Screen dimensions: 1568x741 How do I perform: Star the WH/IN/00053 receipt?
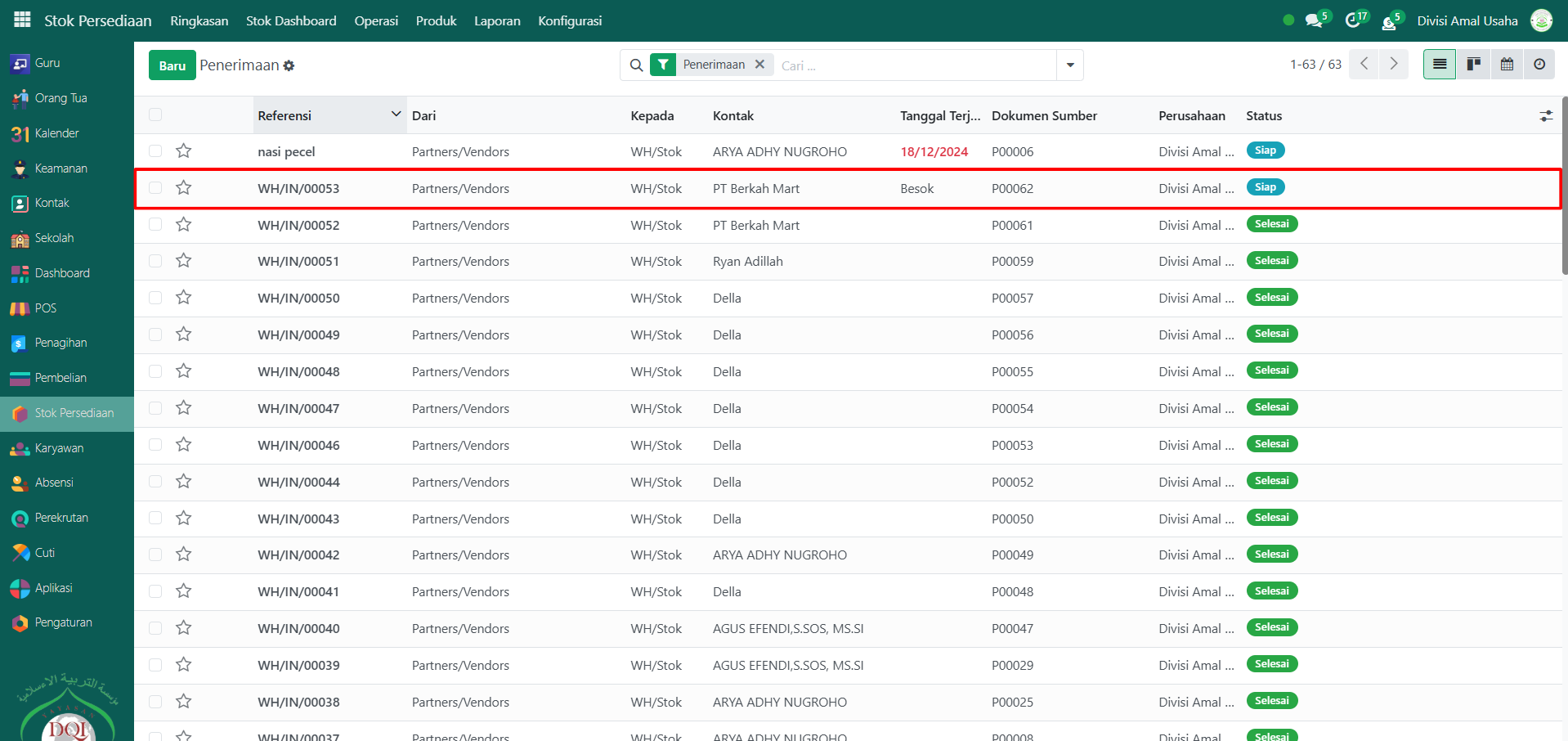pos(184,188)
